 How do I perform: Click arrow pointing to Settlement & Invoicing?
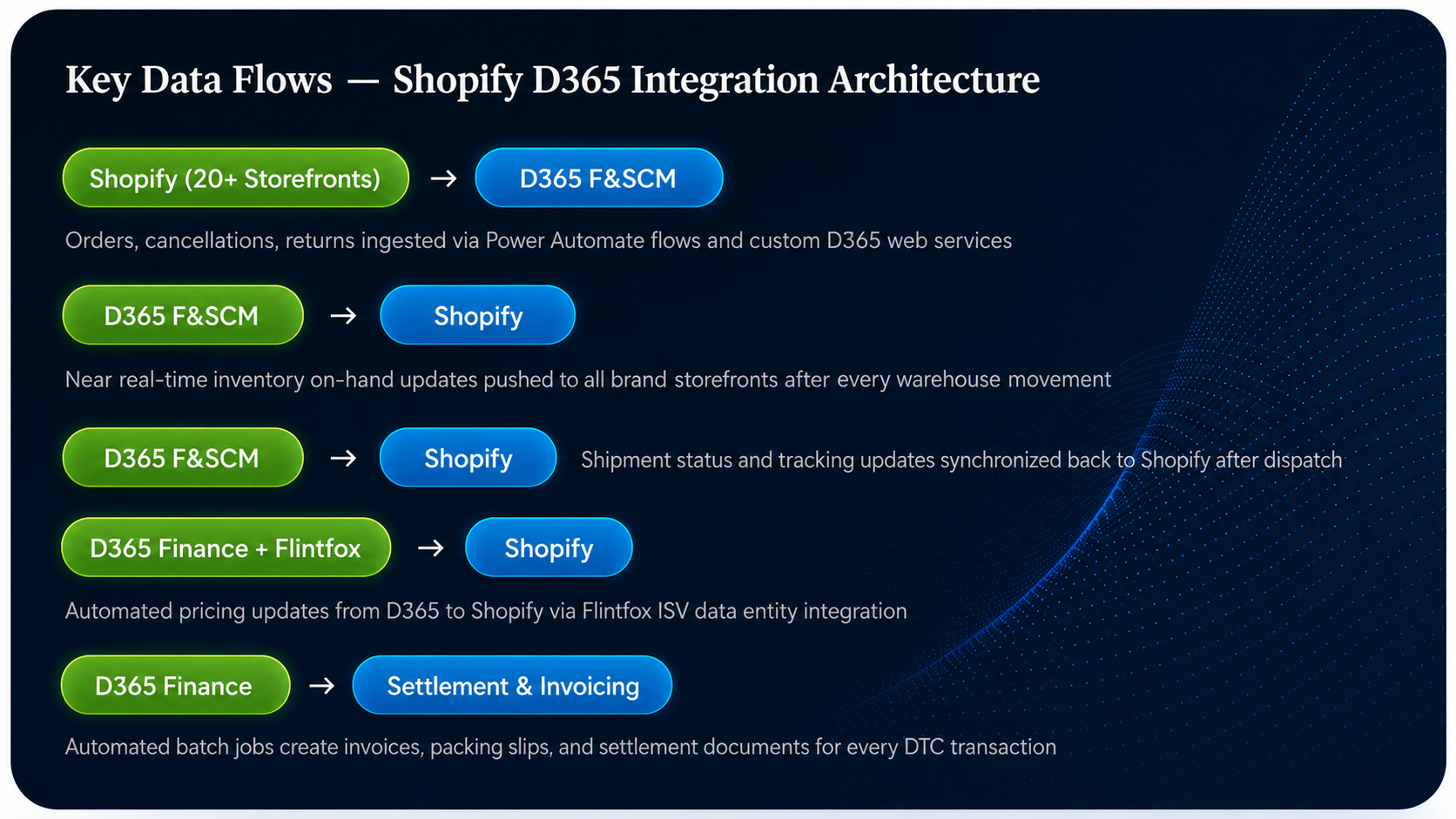(322, 686)
